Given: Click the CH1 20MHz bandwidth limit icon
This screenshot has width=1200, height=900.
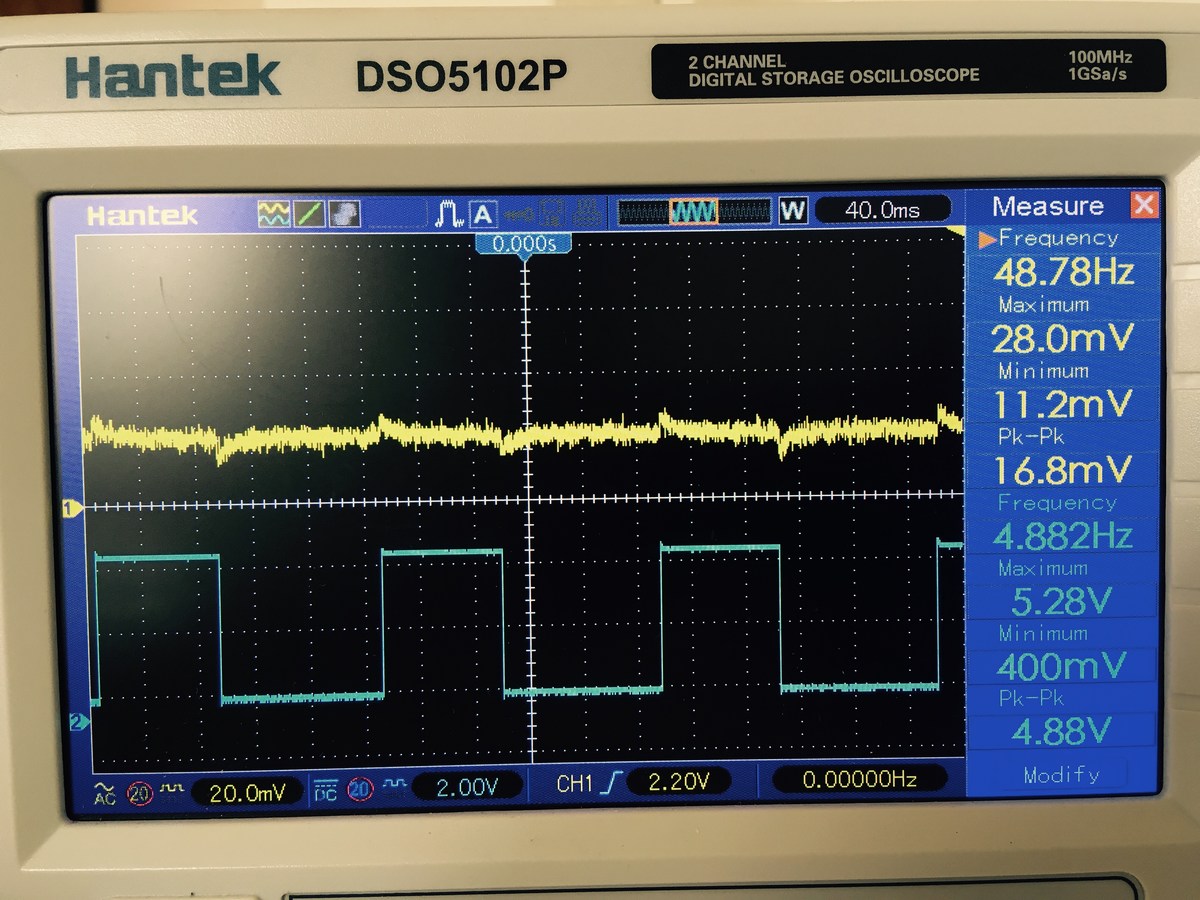Looking at the screenshot, I should [139, 793].
